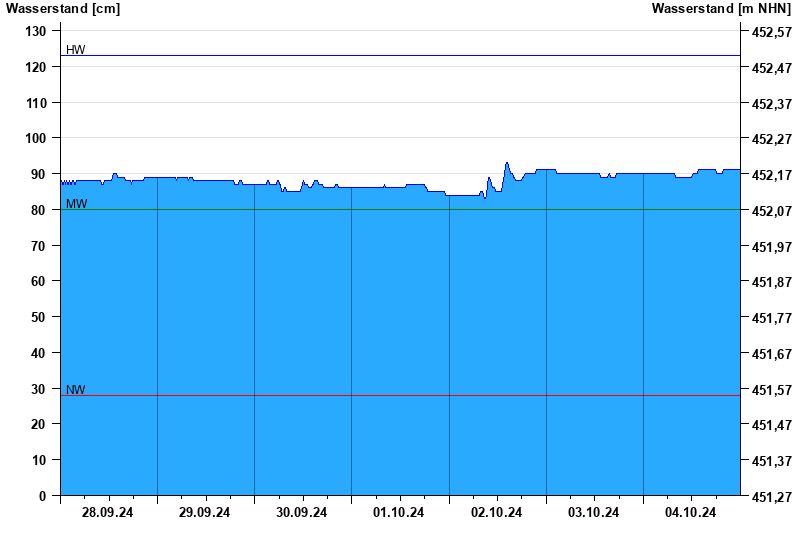This screenshot has width=800, height=550.
Task: Select the 01.10.24 date label
Action: (x=399, y=513)
